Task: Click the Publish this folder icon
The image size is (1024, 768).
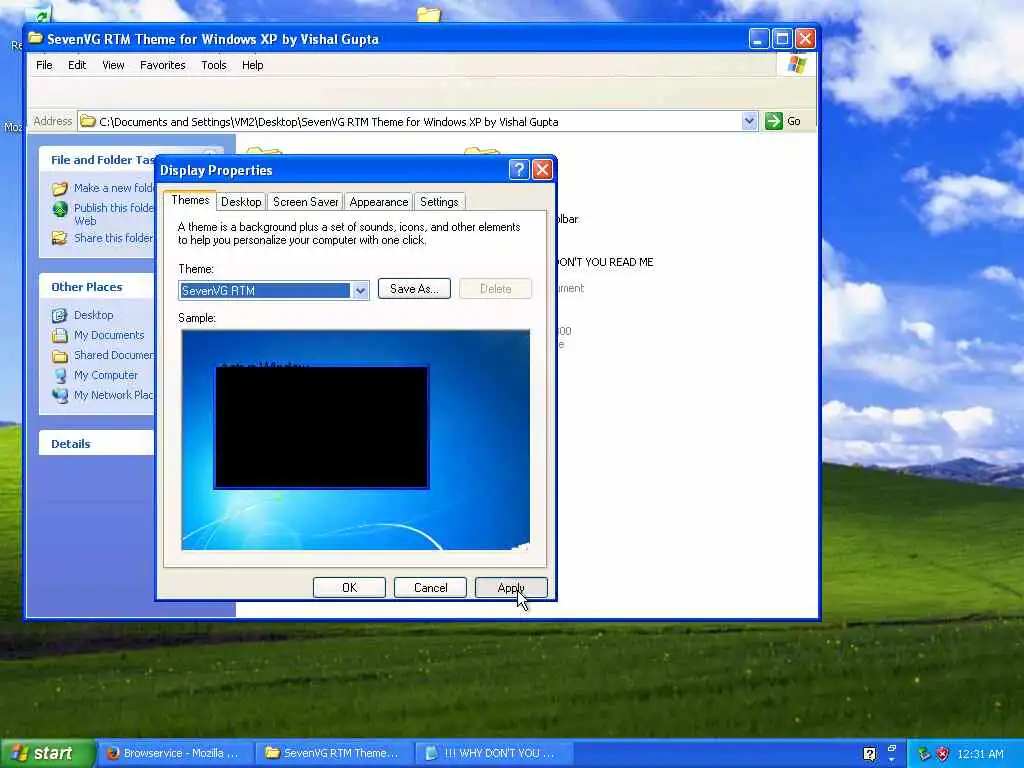Action: (x=60, y=209)
